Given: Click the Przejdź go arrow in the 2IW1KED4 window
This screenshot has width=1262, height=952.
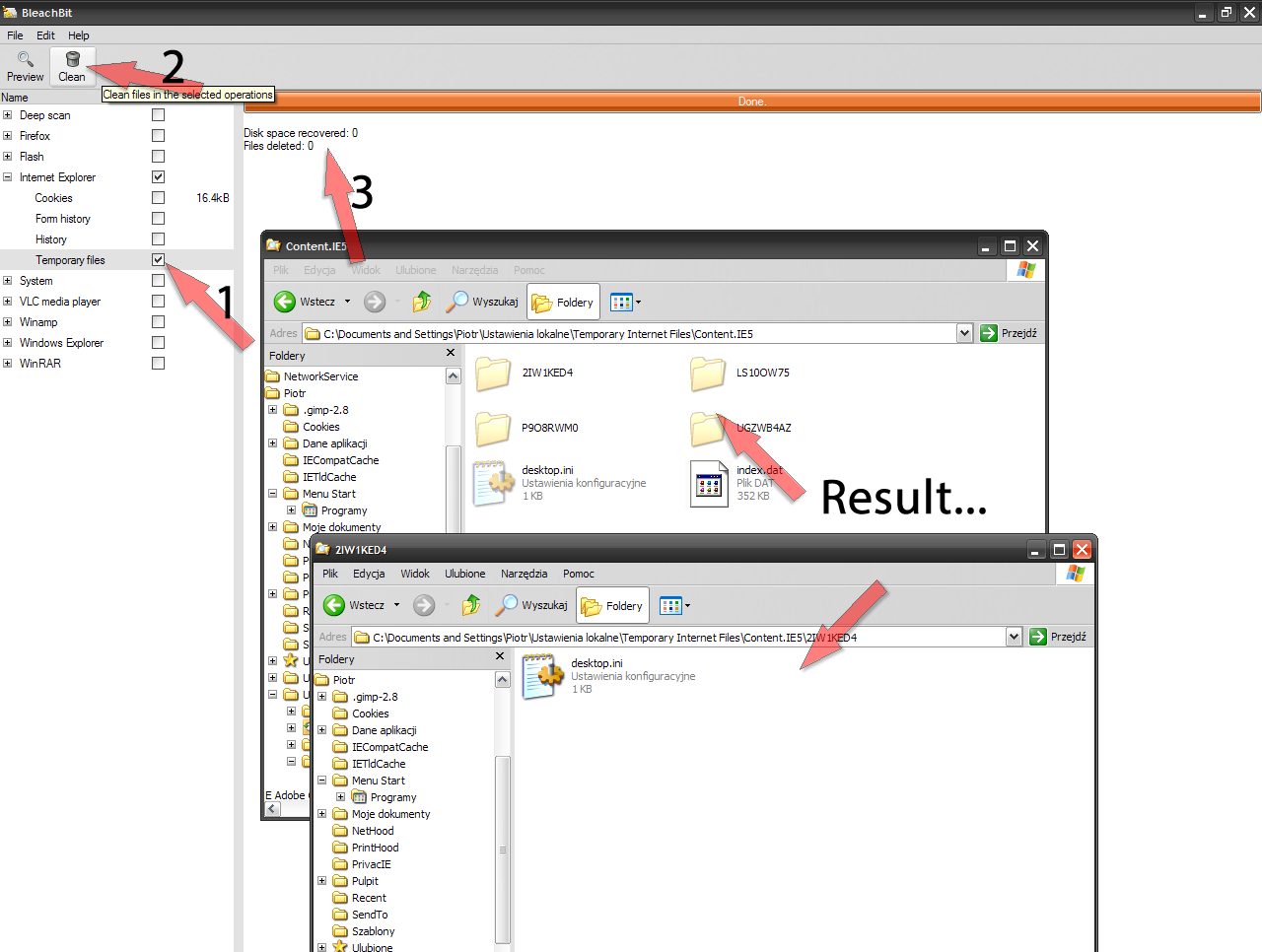Looking at the screenshot, I should [x=1038, y=637].
